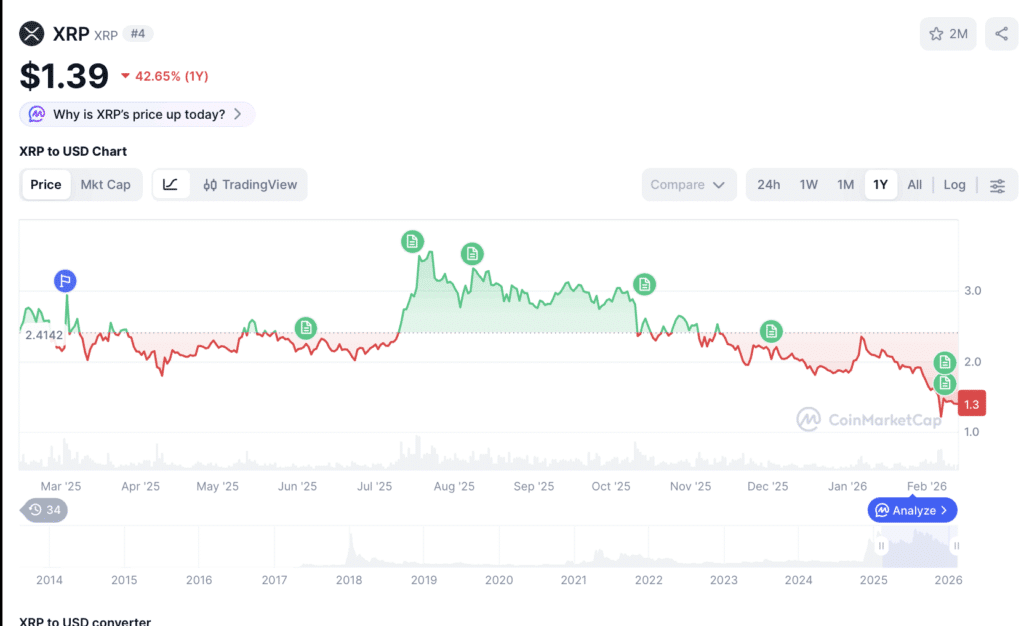
Task: Select the Price tab
Action: pos(46,185)
